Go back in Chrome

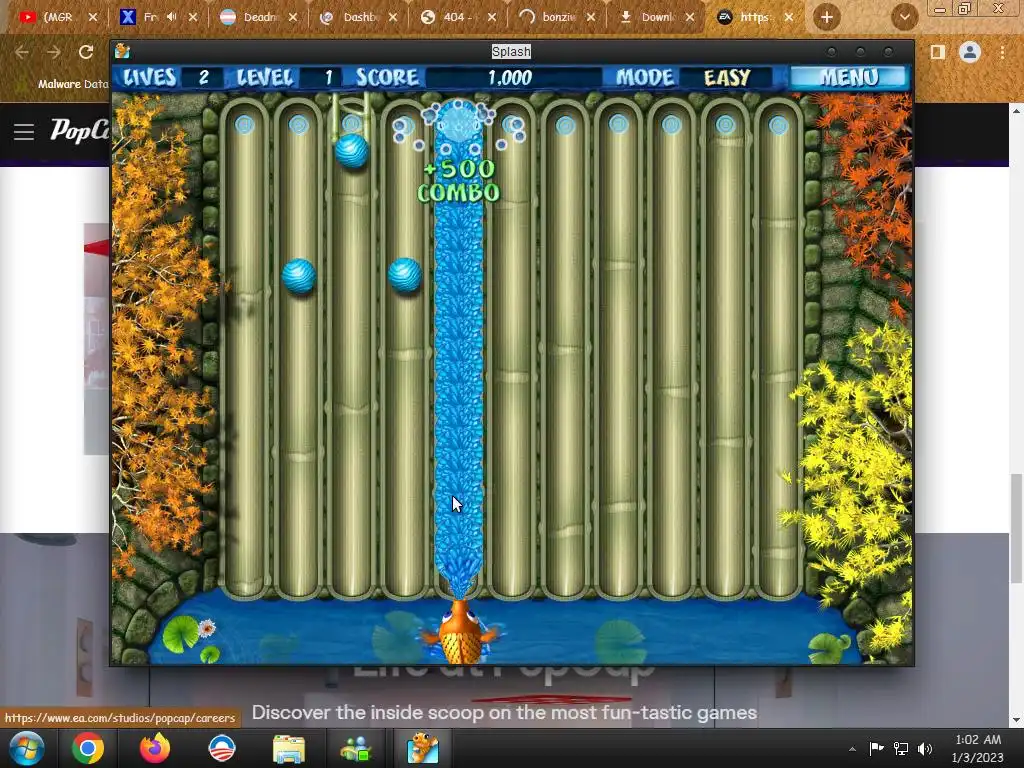(22, 52)
